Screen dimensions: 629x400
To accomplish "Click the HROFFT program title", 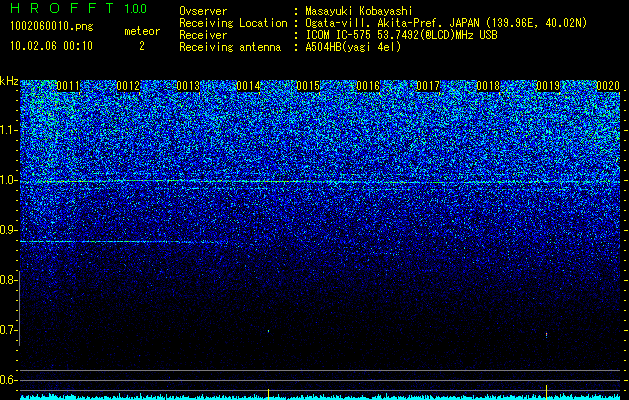I will 63,8.
